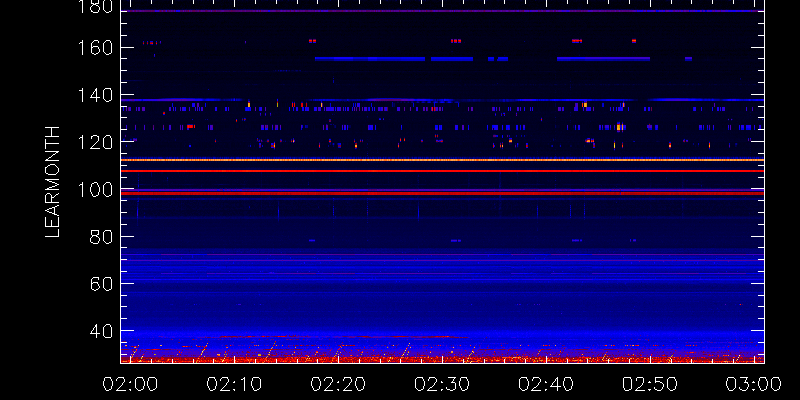This screenshot has width=800, height=400.
Task: Select the 120 frequency axis label
Action: [x=95, y=142]
